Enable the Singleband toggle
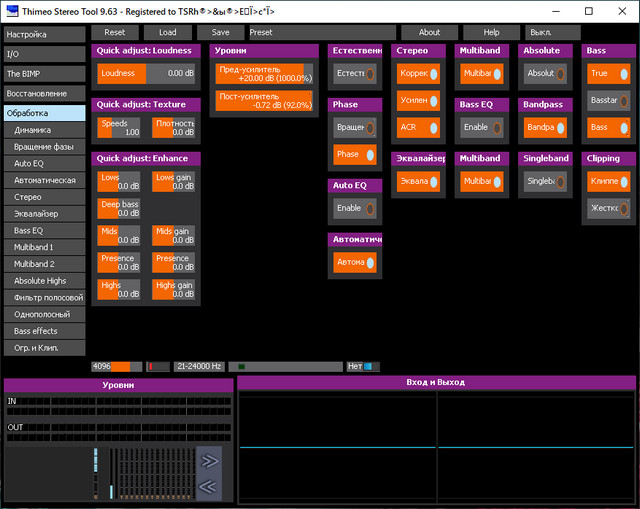Screen dimensions: 640x509 coord(545,181)
